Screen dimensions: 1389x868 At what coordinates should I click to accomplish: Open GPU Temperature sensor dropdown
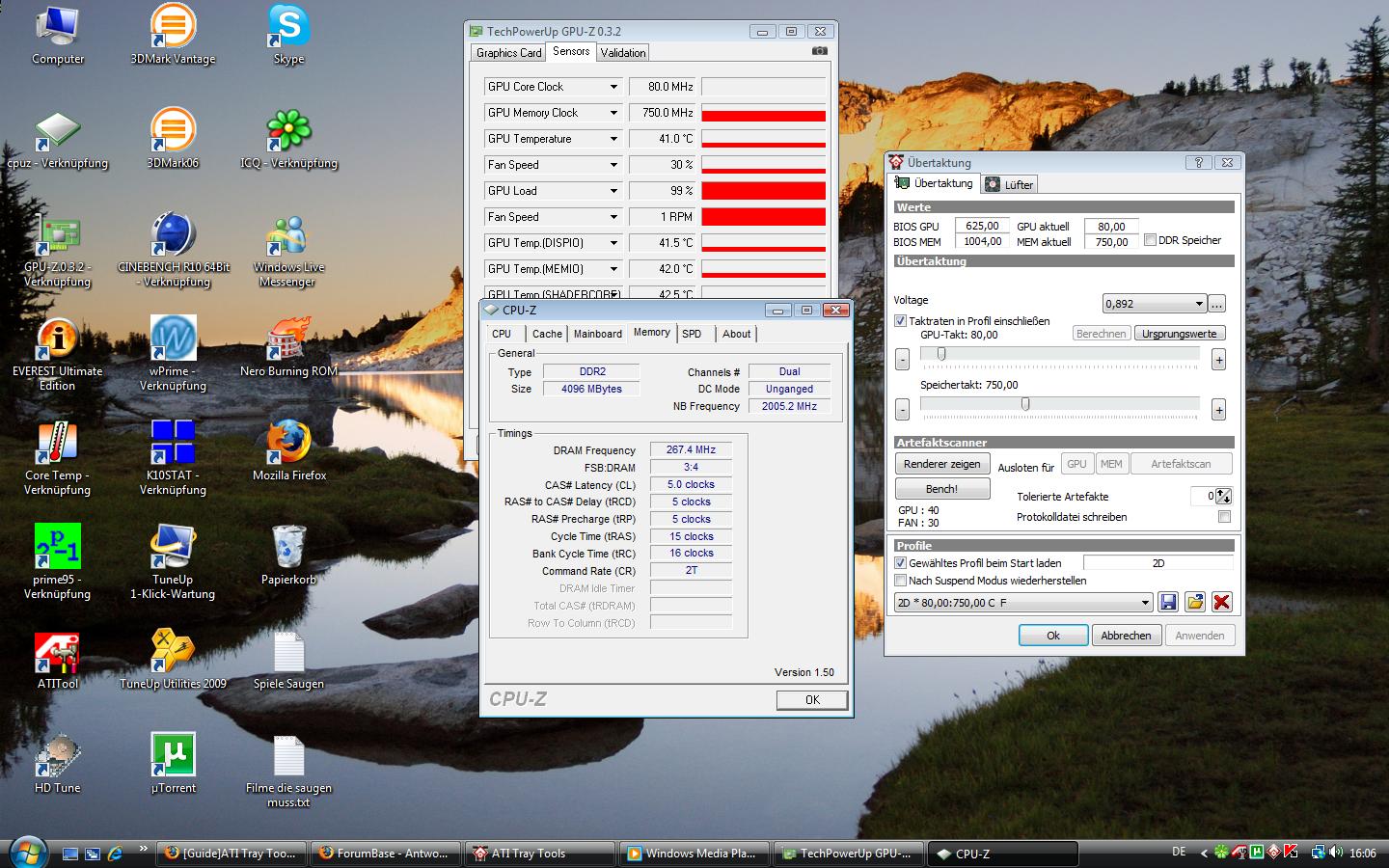tap(613, 139)
